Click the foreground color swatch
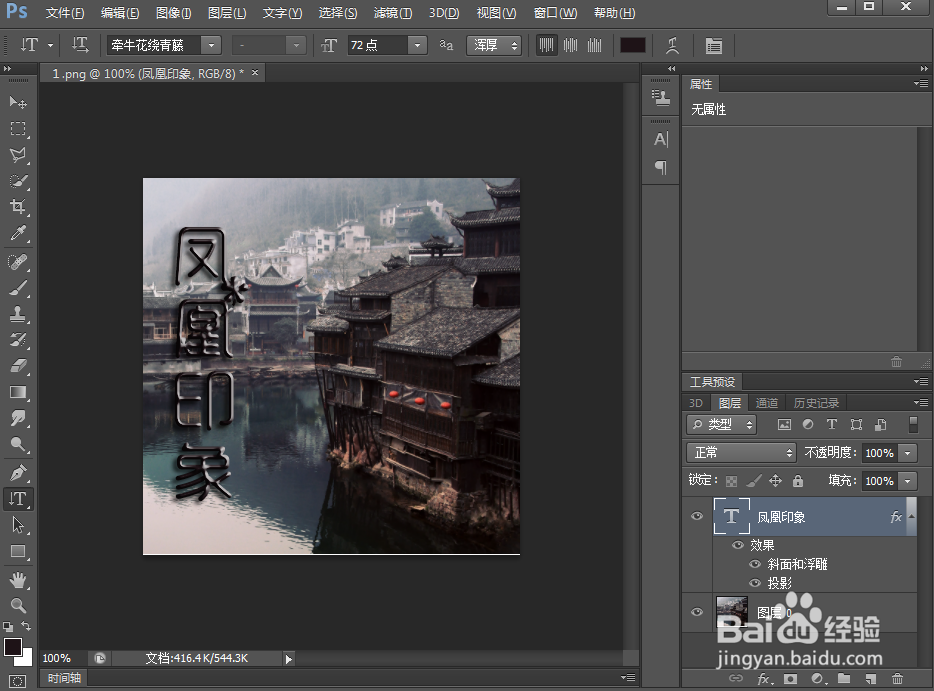The image size is (934, 691). pos(13,647)
